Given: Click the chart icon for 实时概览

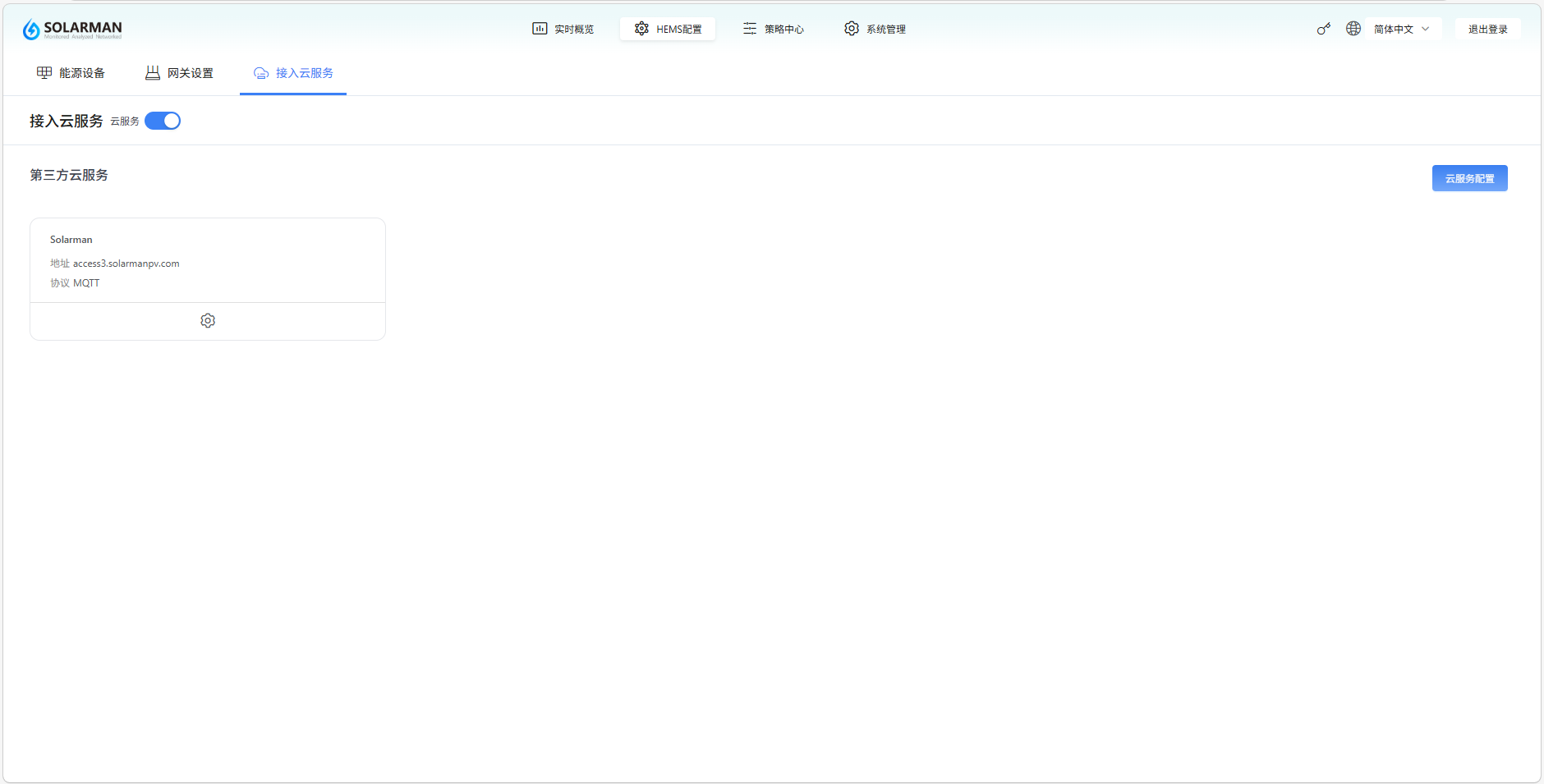Looking at the screenshot, I should [x=540, y=29].
